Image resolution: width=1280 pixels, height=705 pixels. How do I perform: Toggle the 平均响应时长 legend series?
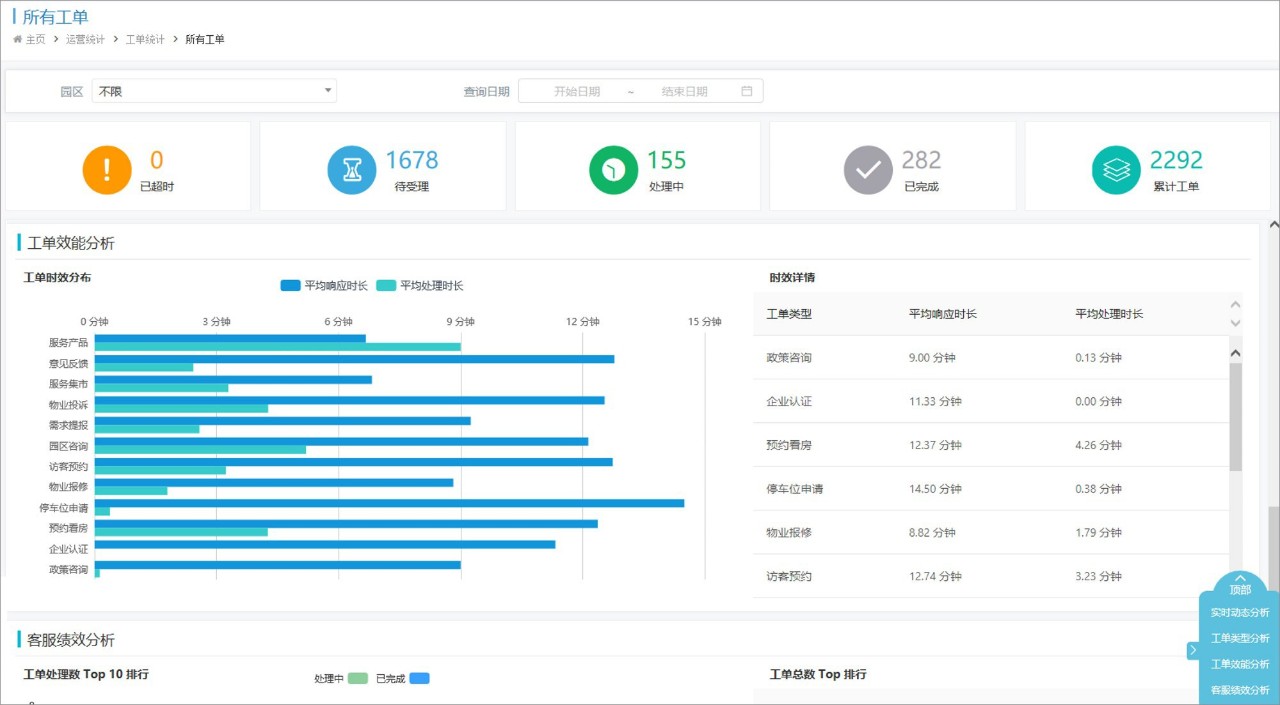point(325,286)
